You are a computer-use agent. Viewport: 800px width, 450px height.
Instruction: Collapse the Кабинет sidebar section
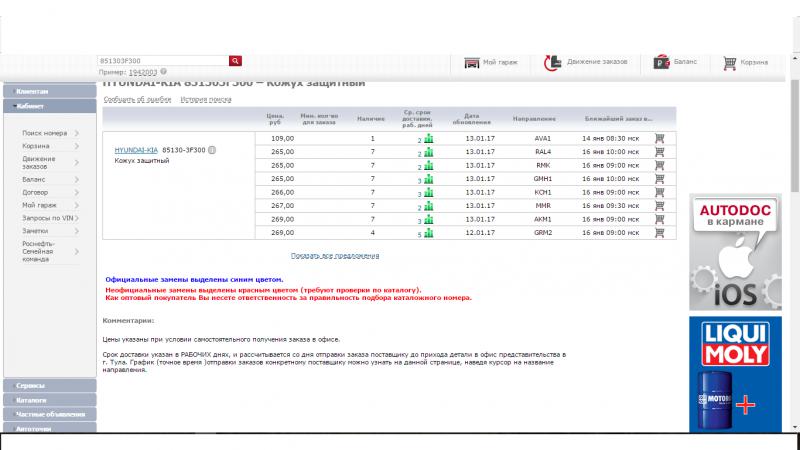tap(49, 106)
